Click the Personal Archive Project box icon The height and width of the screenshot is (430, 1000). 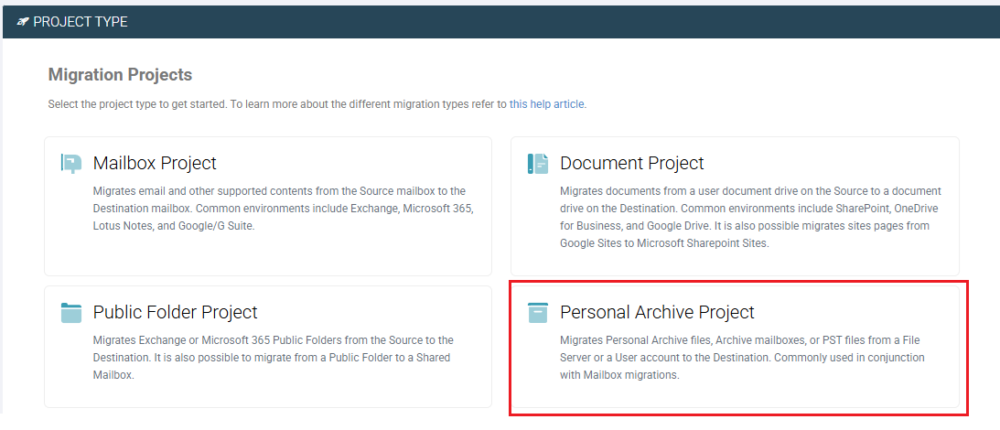coord(538,313)
